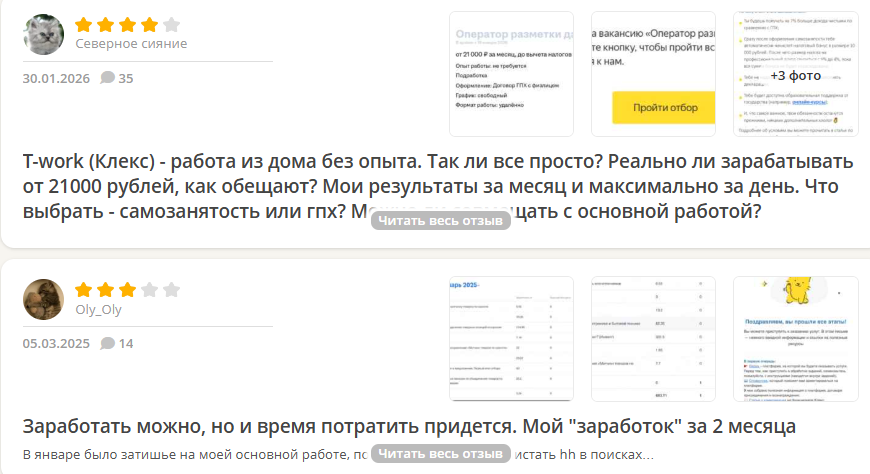This screenshot has height=474, width=870.
Task: Open username link Северное сияние
Action: pos(131,43)
